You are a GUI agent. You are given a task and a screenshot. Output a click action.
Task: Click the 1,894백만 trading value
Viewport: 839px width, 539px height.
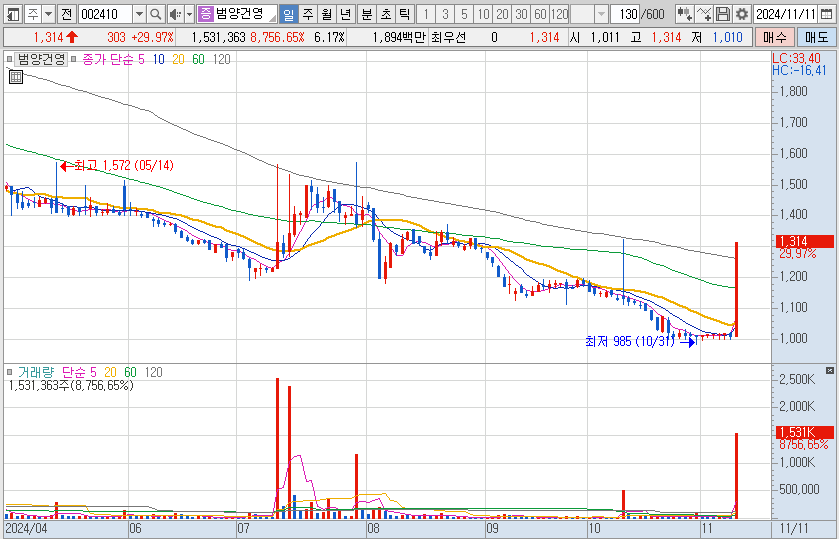click(399, 37)
